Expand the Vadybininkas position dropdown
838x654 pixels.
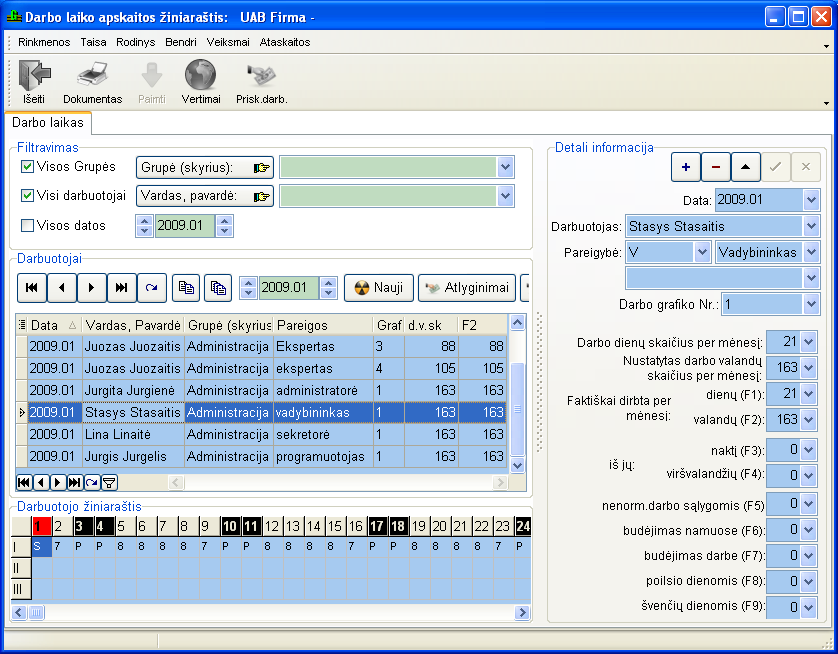pyautogui.click(x=811, y=252)
